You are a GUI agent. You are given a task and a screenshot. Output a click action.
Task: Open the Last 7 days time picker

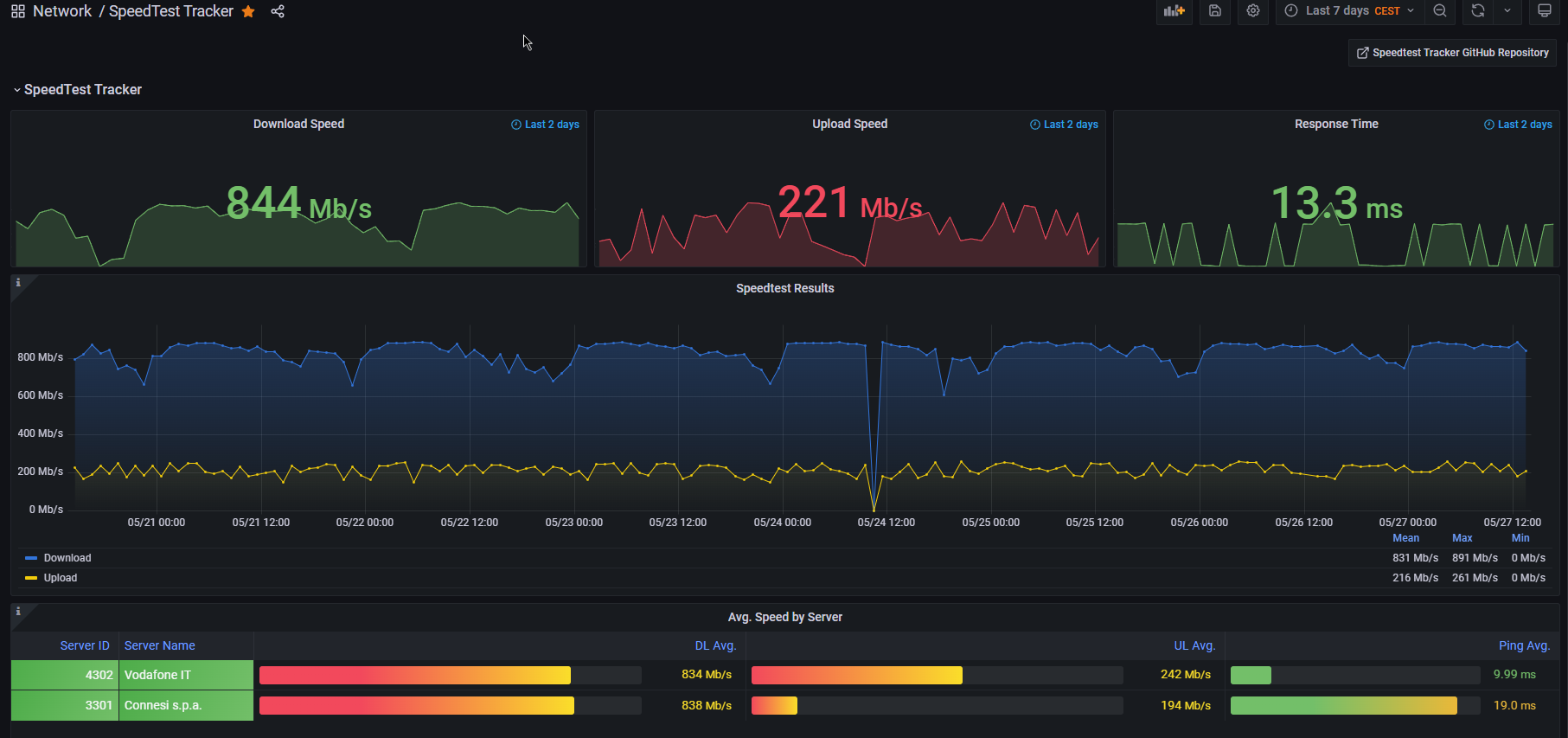pyautogui.click(x=1349, y=11)
